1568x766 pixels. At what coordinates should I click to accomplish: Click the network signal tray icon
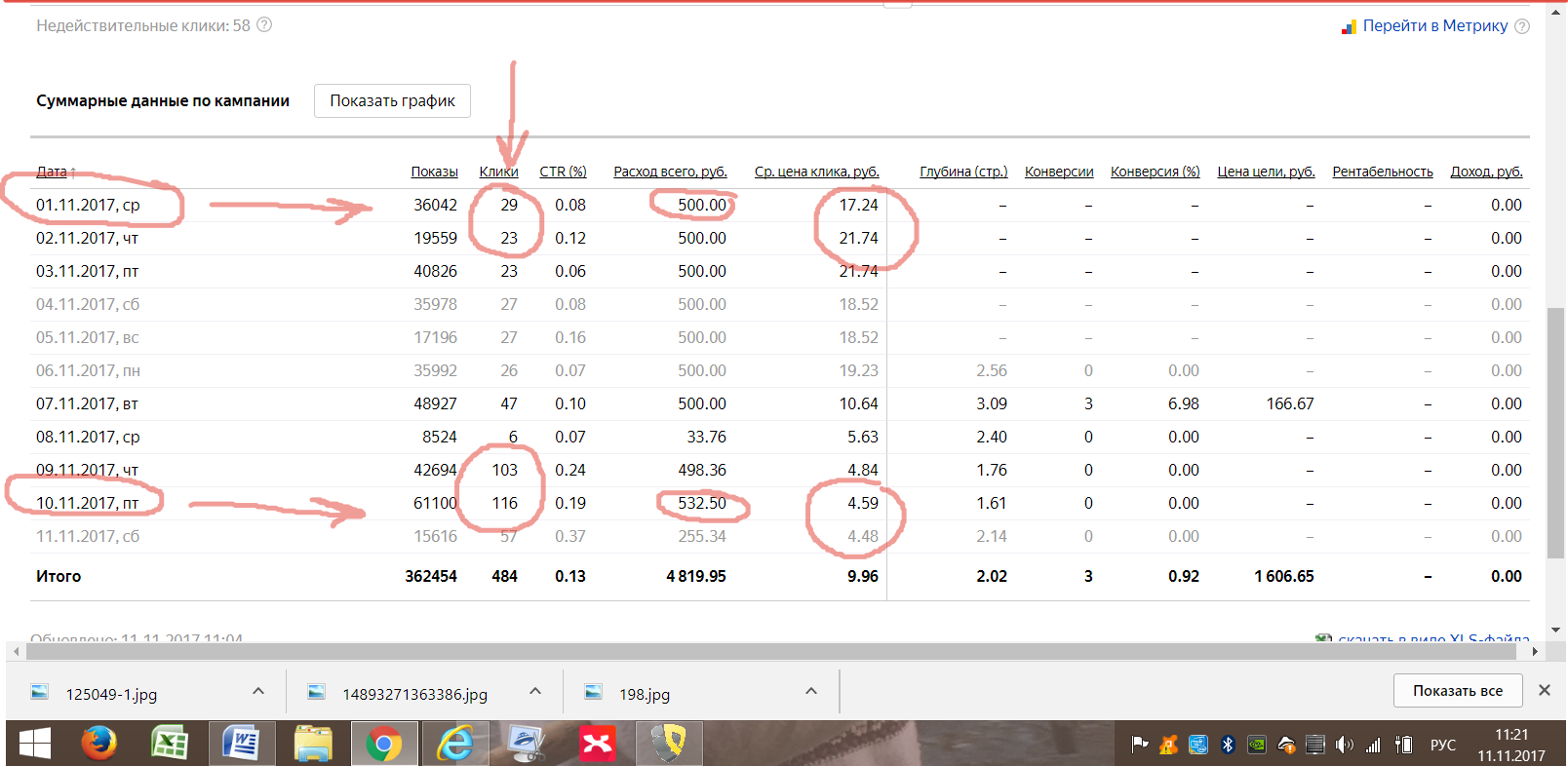pos(1373,746)
